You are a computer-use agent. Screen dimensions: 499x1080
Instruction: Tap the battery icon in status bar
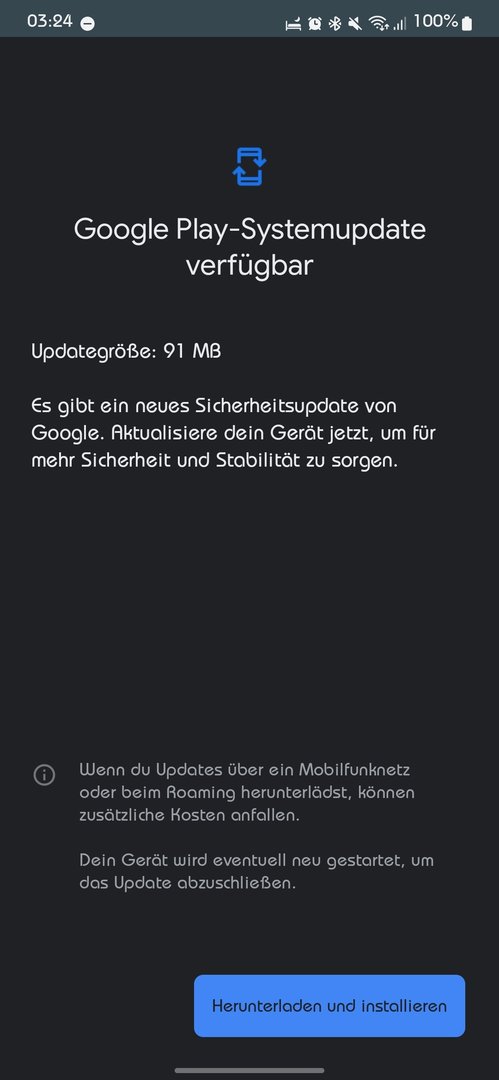point(467,23)
